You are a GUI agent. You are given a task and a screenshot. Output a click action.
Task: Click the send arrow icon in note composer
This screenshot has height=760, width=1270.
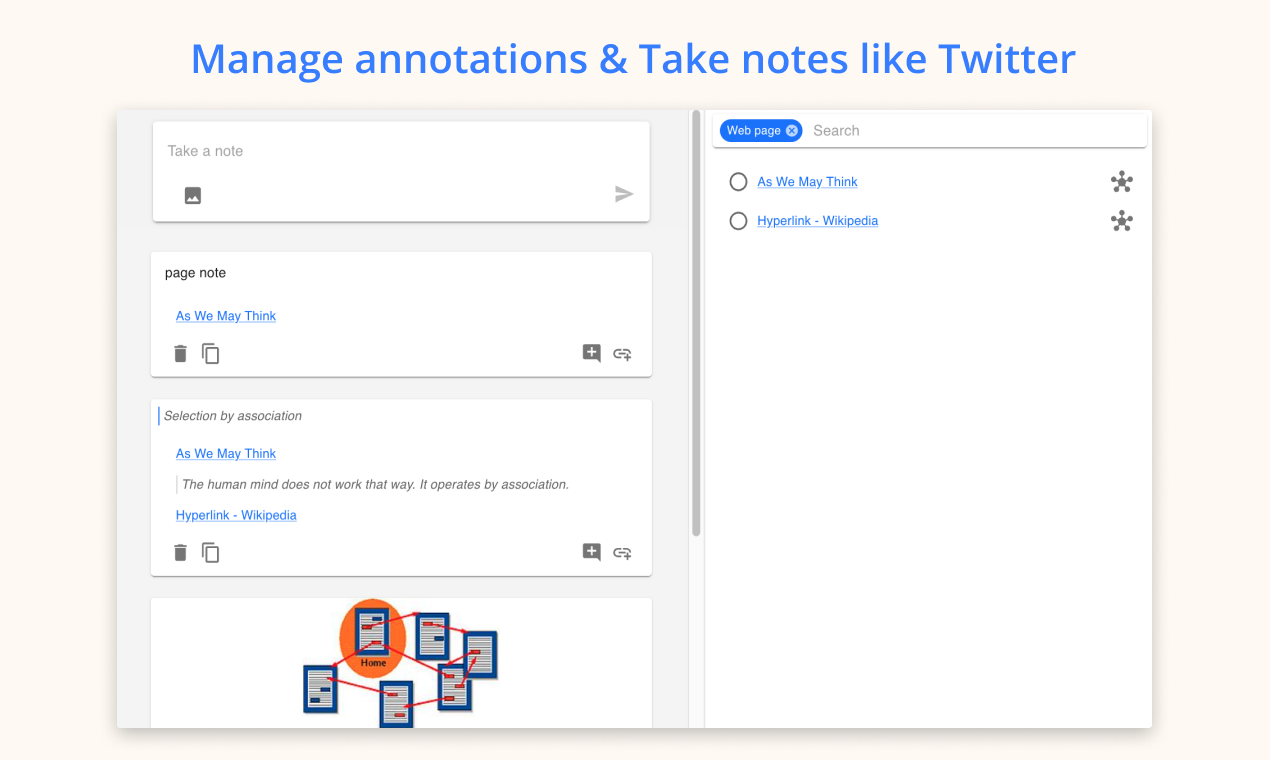click(x=624, y=194)
